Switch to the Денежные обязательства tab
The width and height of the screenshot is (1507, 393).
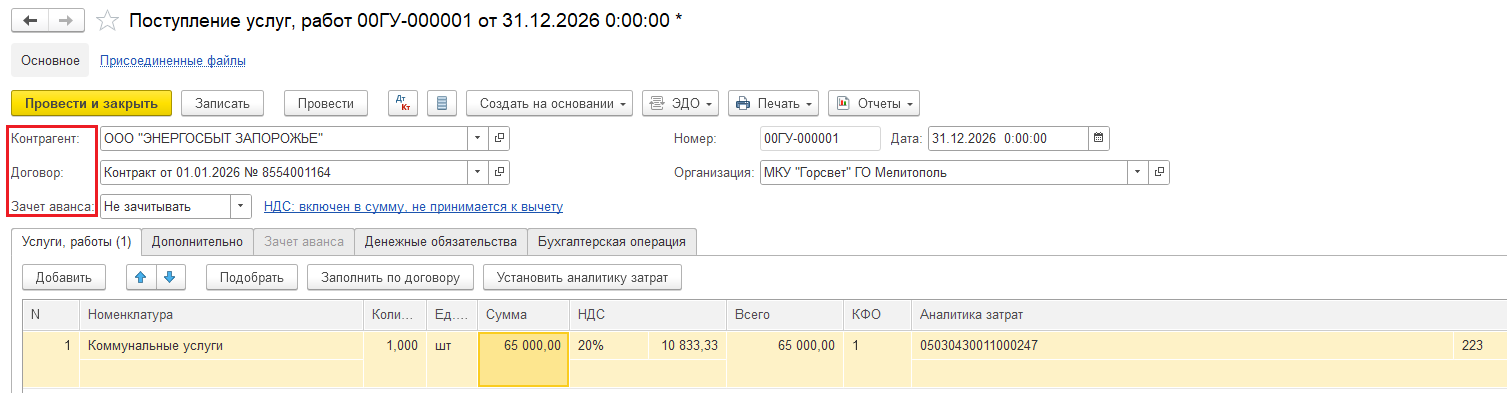pos(440,241)
